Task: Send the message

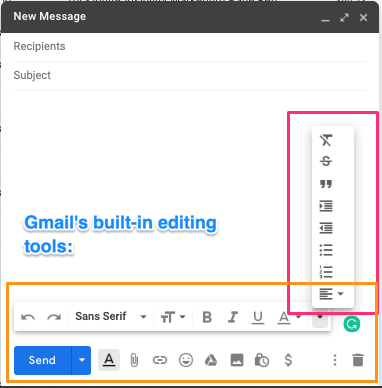Action: point(42,360)
